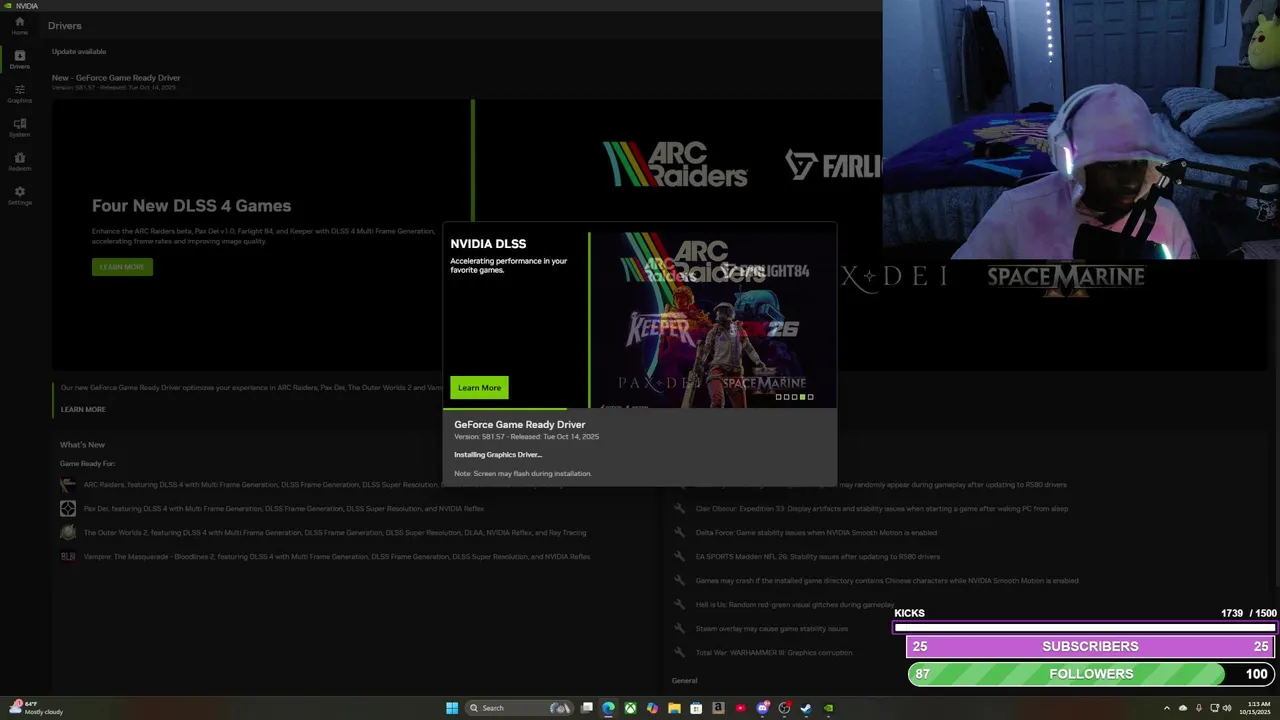Screen dimensions: 1280x720
Task: Click the Pax Dei logo in banner
Action: pyautogui.click(x=894, y=276)
